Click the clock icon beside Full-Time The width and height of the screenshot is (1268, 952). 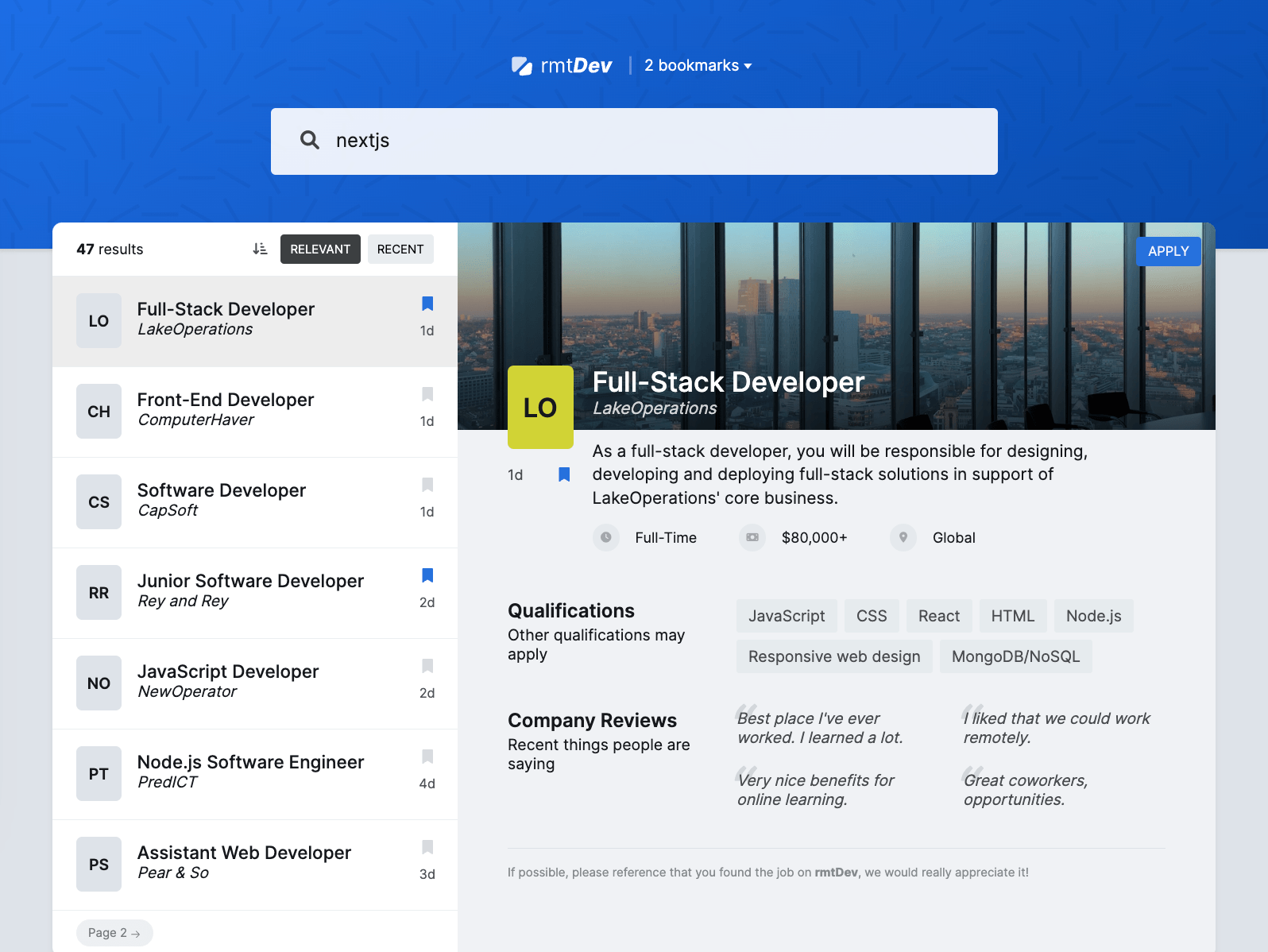[606, 537]
